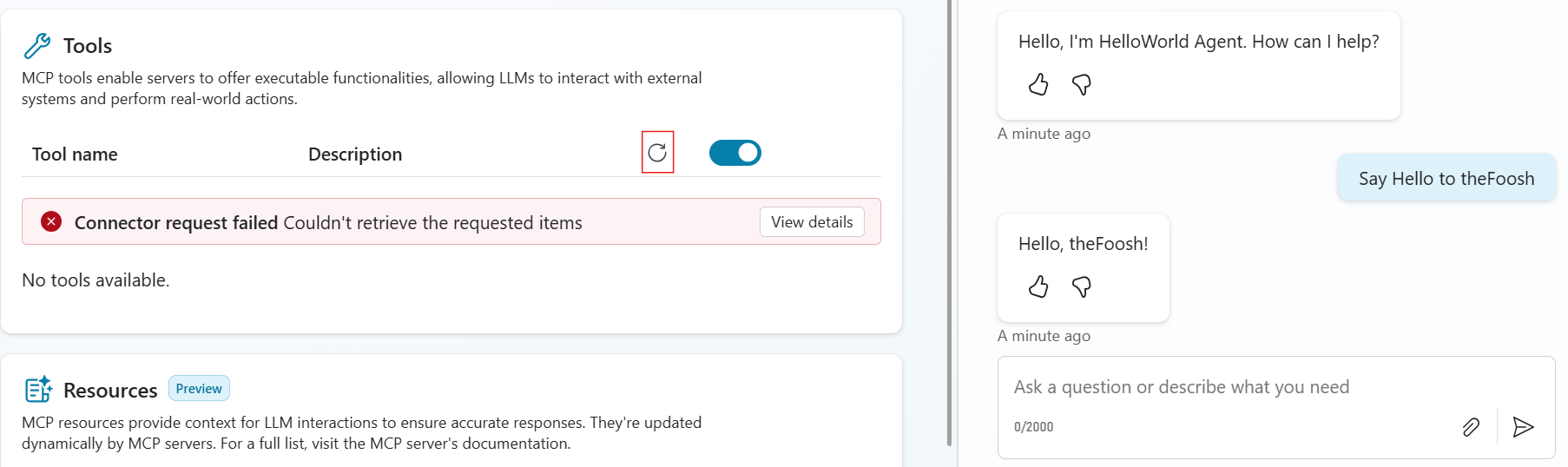Image resolution: width=1568 pixels, height=467 pixels.
Task: Thumbs down the HelloWorld Agent greeting
Action: [1082, 84]
